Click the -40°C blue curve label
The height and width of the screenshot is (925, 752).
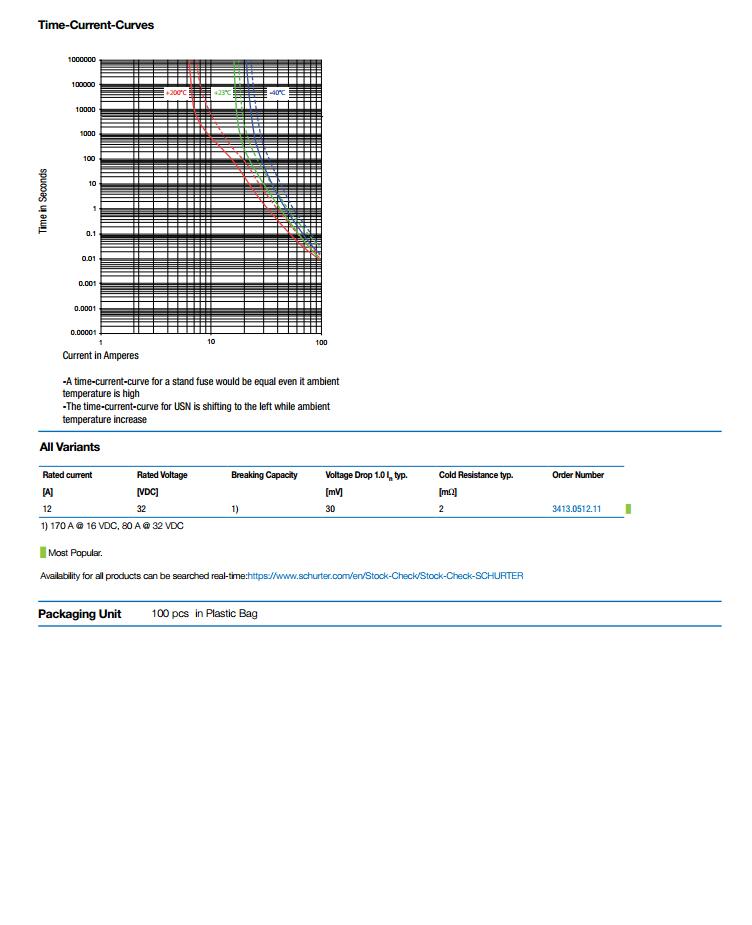pyautogui.click(x=276, y=93)
